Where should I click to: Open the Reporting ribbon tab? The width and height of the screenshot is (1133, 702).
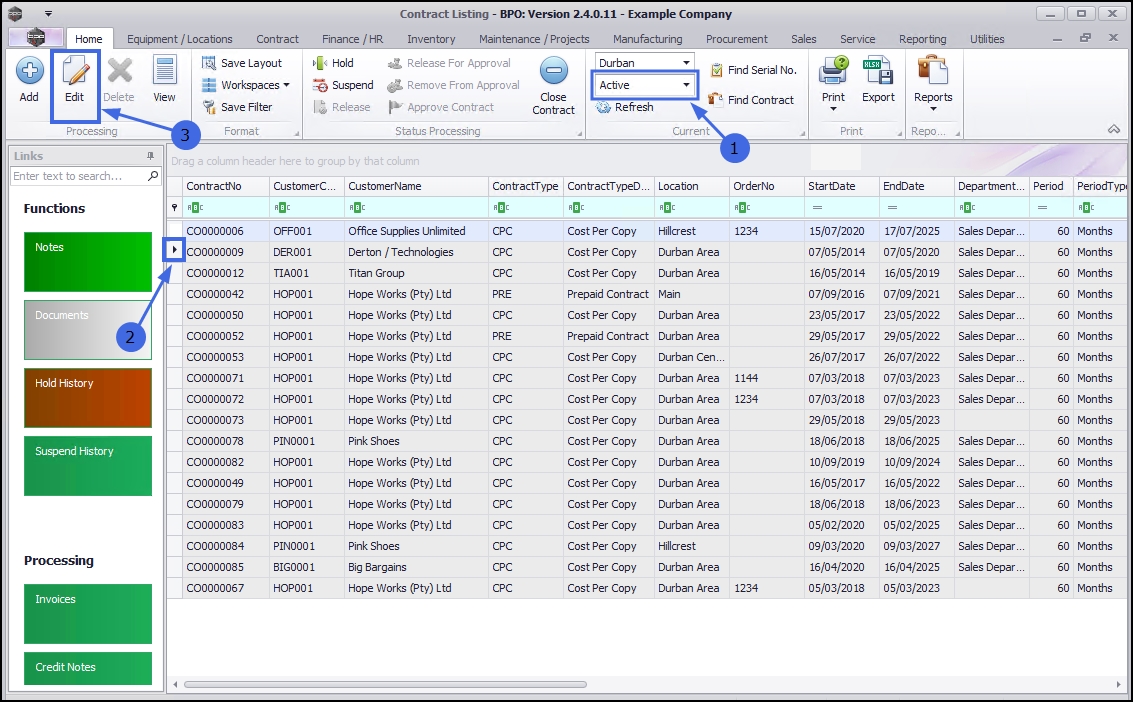tap(922, 39)
